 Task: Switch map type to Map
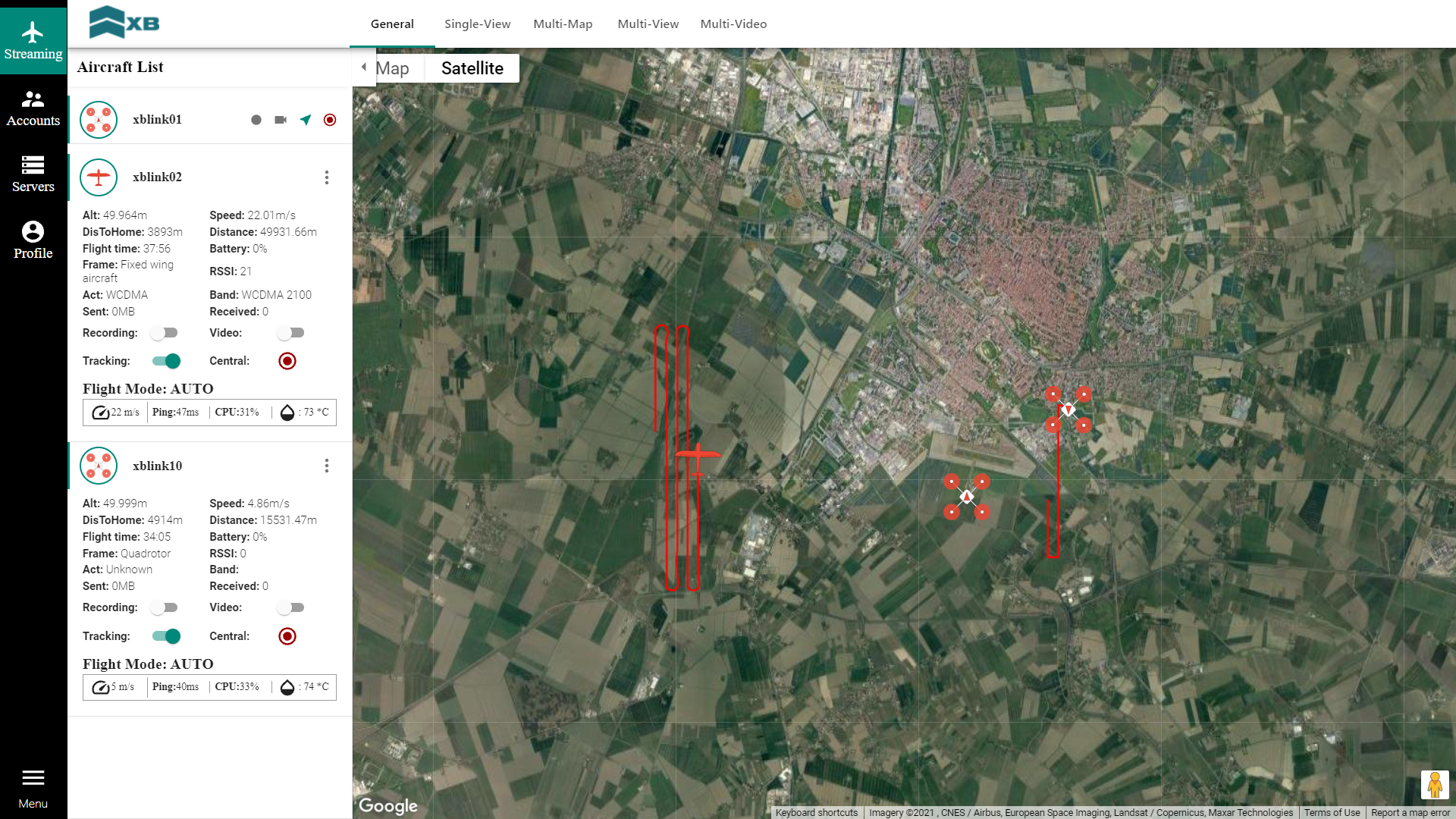[392, 68]
